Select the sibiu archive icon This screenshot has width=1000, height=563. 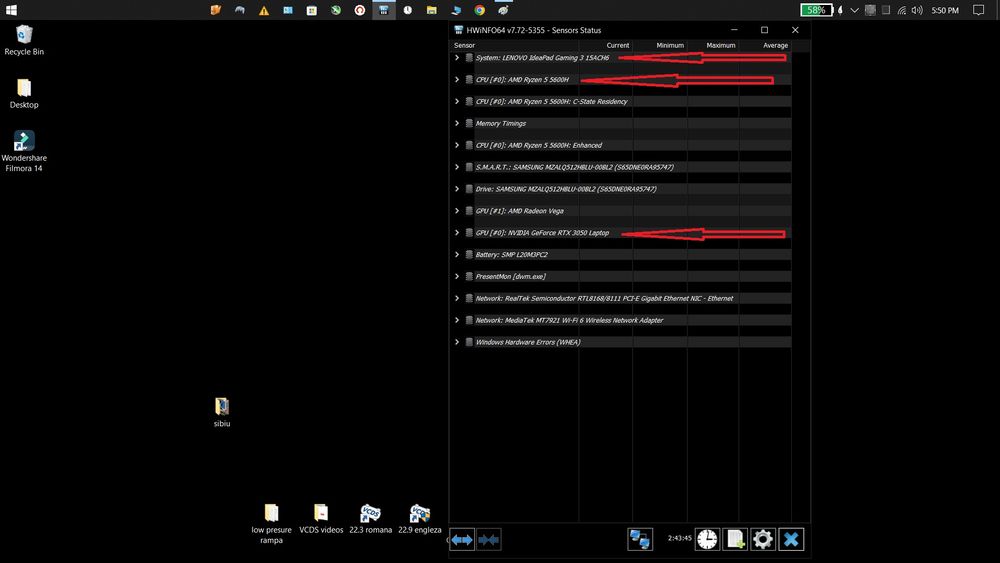222,413
